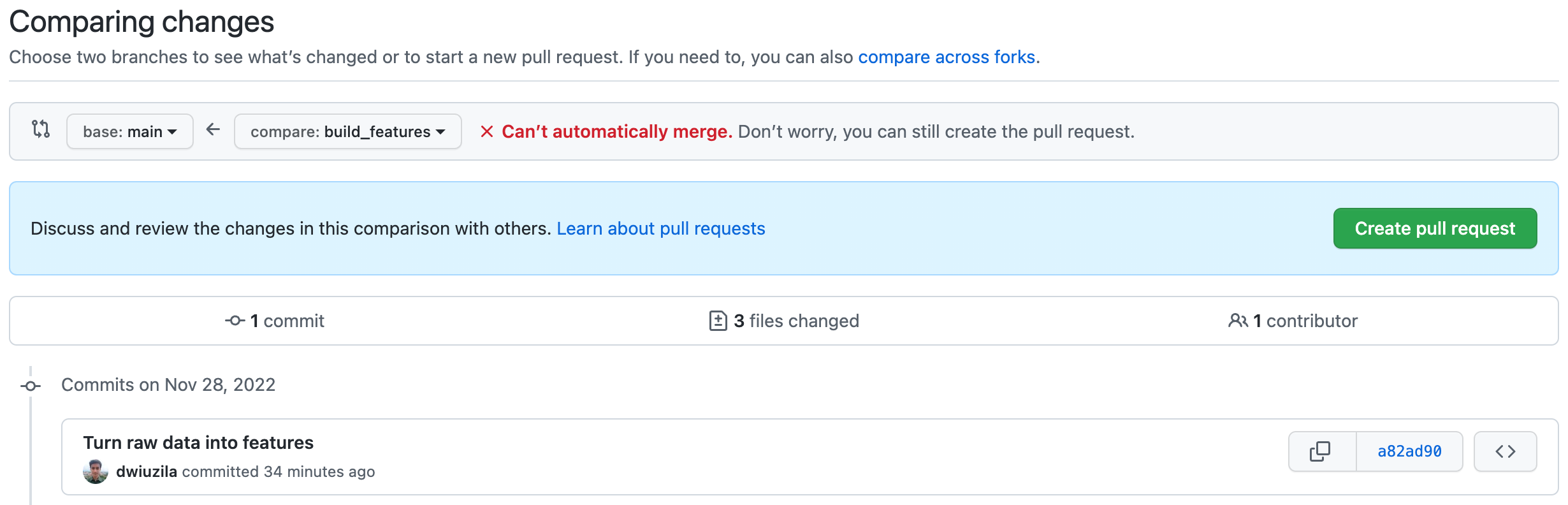Browse repository at this commit
This screenshot has width=1568, height=505.
point(1505,451)
